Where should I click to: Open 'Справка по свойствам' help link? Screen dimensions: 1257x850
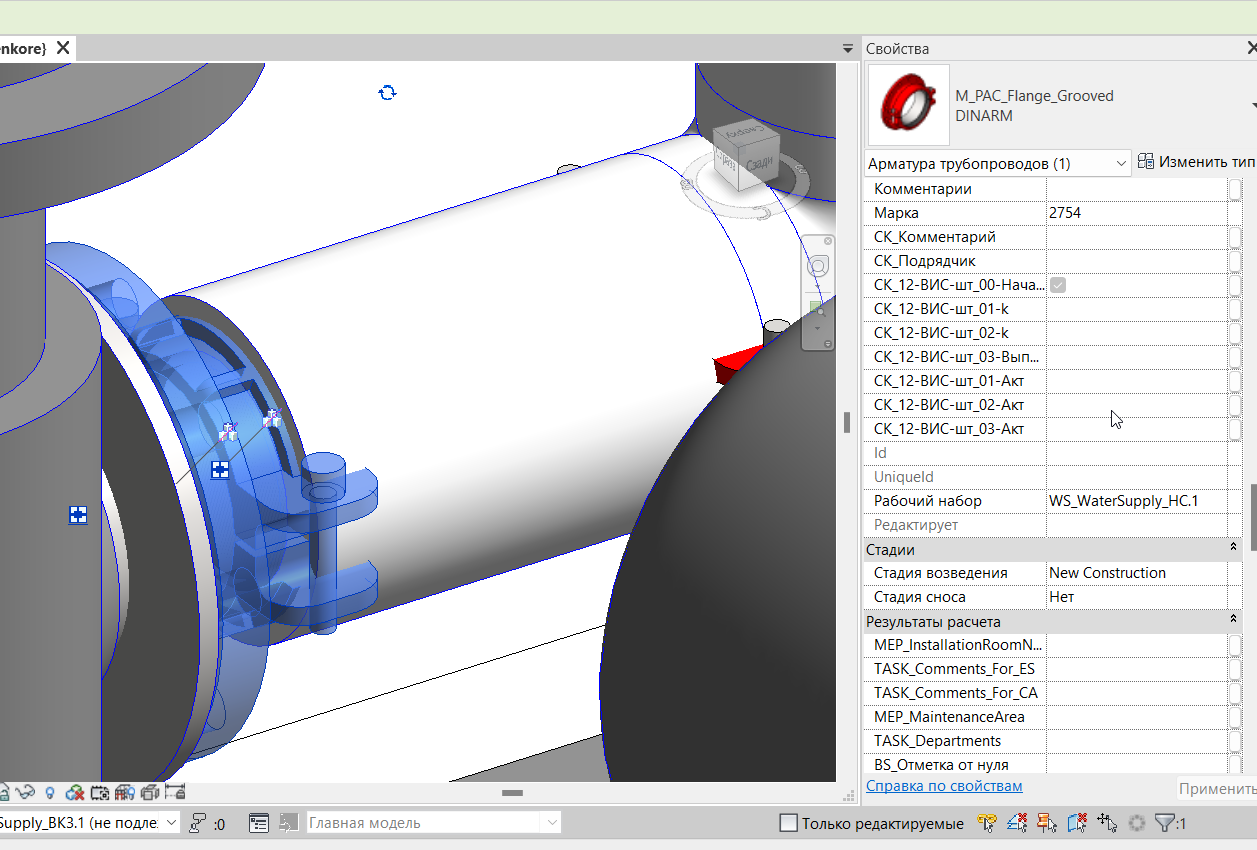tap(944, 786)
